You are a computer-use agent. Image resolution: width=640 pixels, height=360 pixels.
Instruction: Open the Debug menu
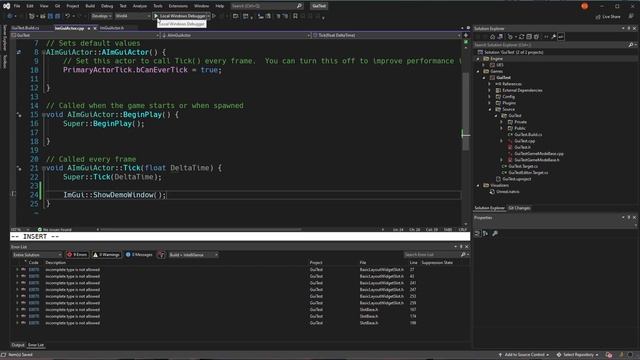click(x=107, y=6)
